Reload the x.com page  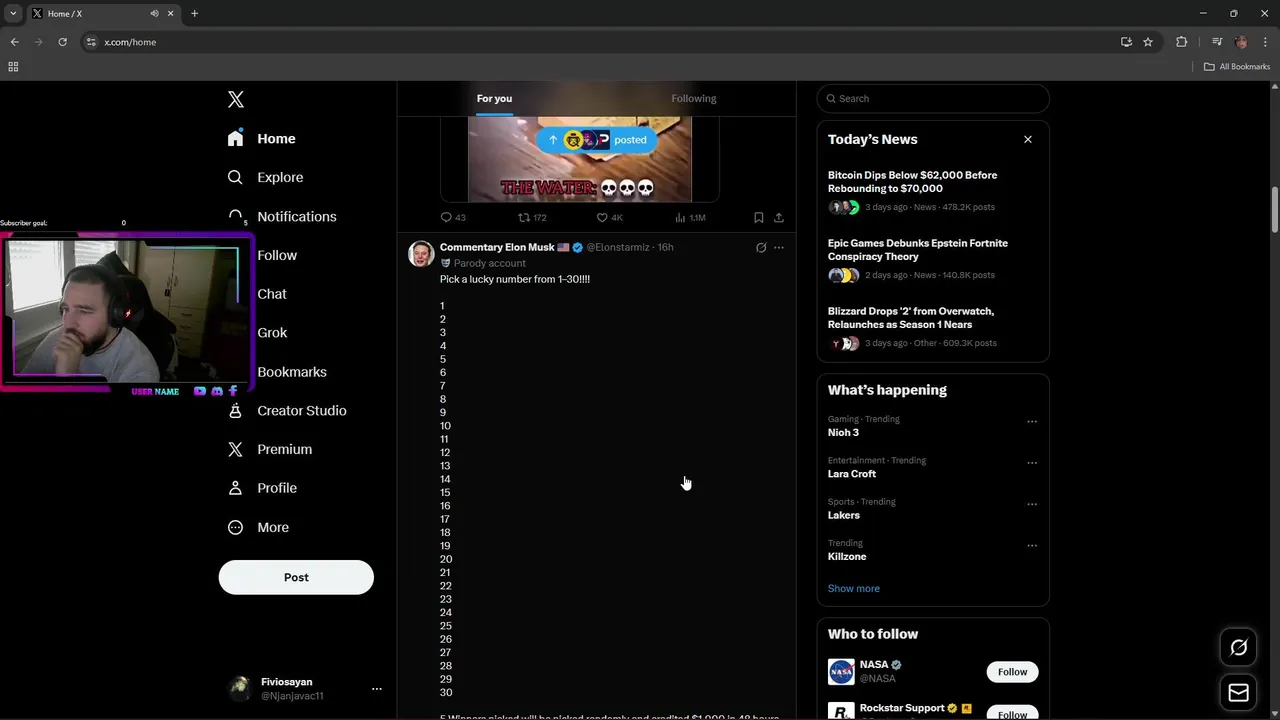(62, 42)
